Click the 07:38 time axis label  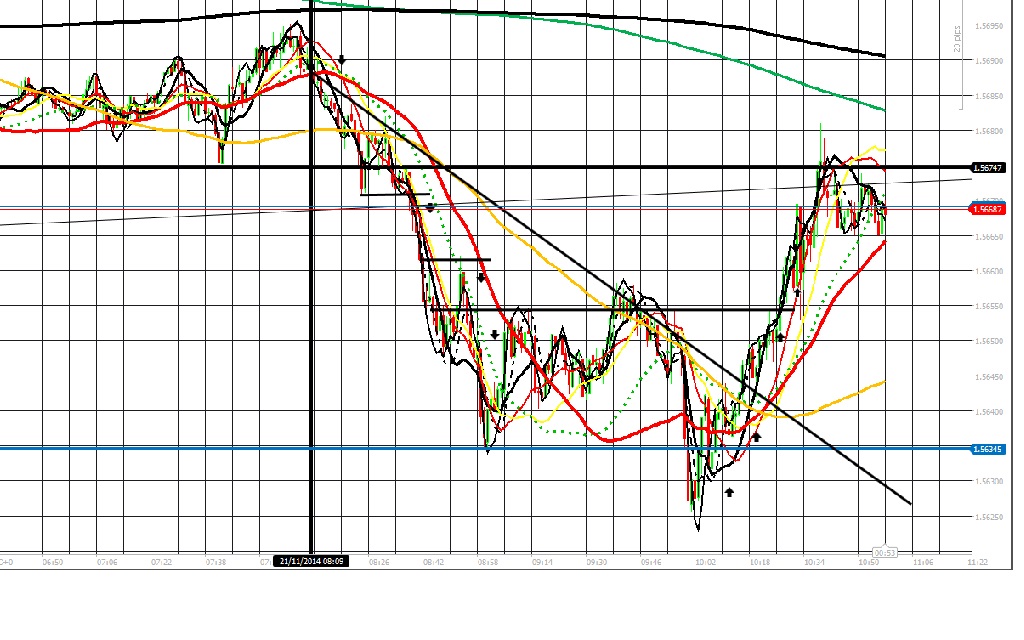[x=216, y=562]
